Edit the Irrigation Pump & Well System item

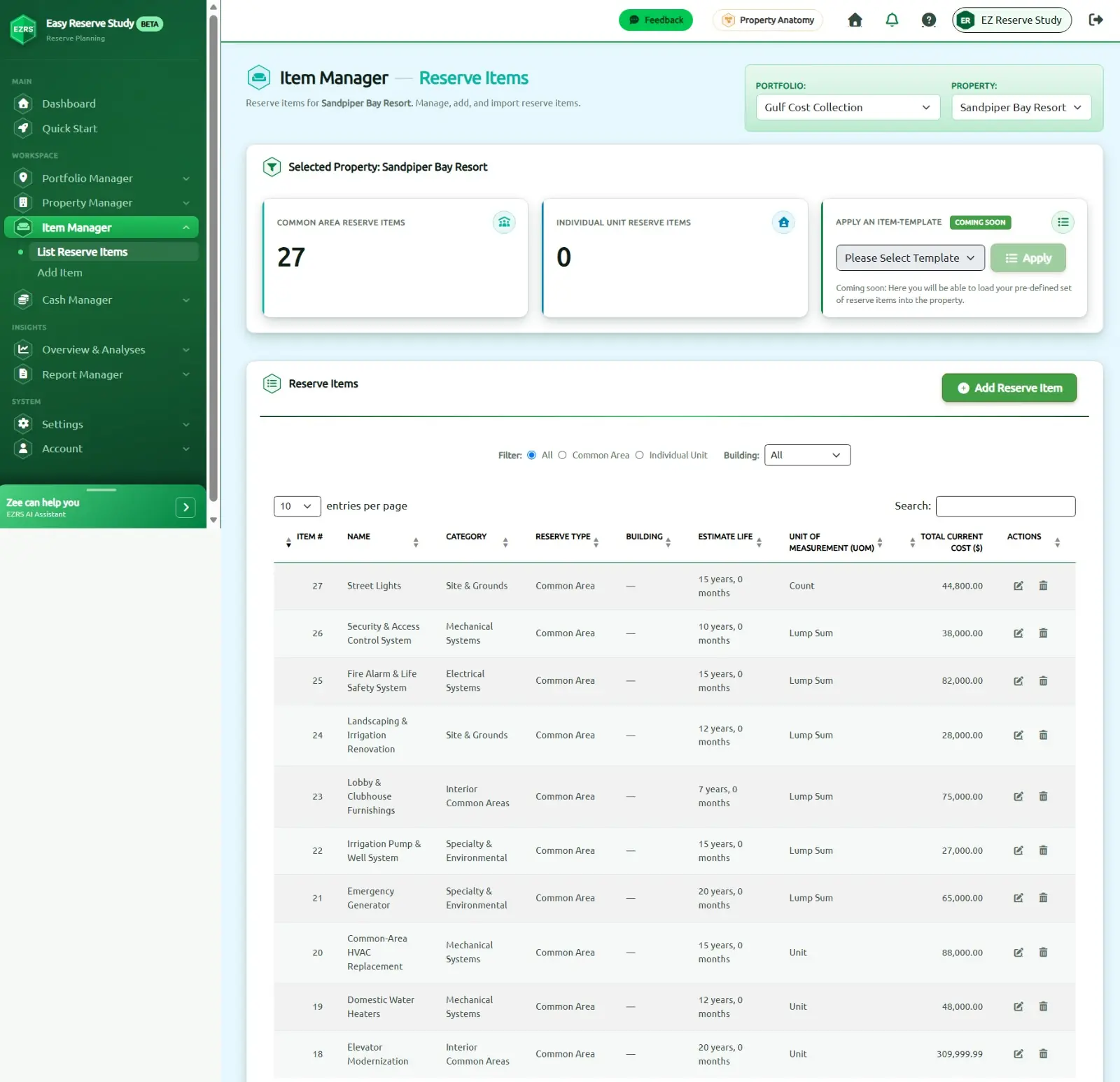coord(1018,850)
